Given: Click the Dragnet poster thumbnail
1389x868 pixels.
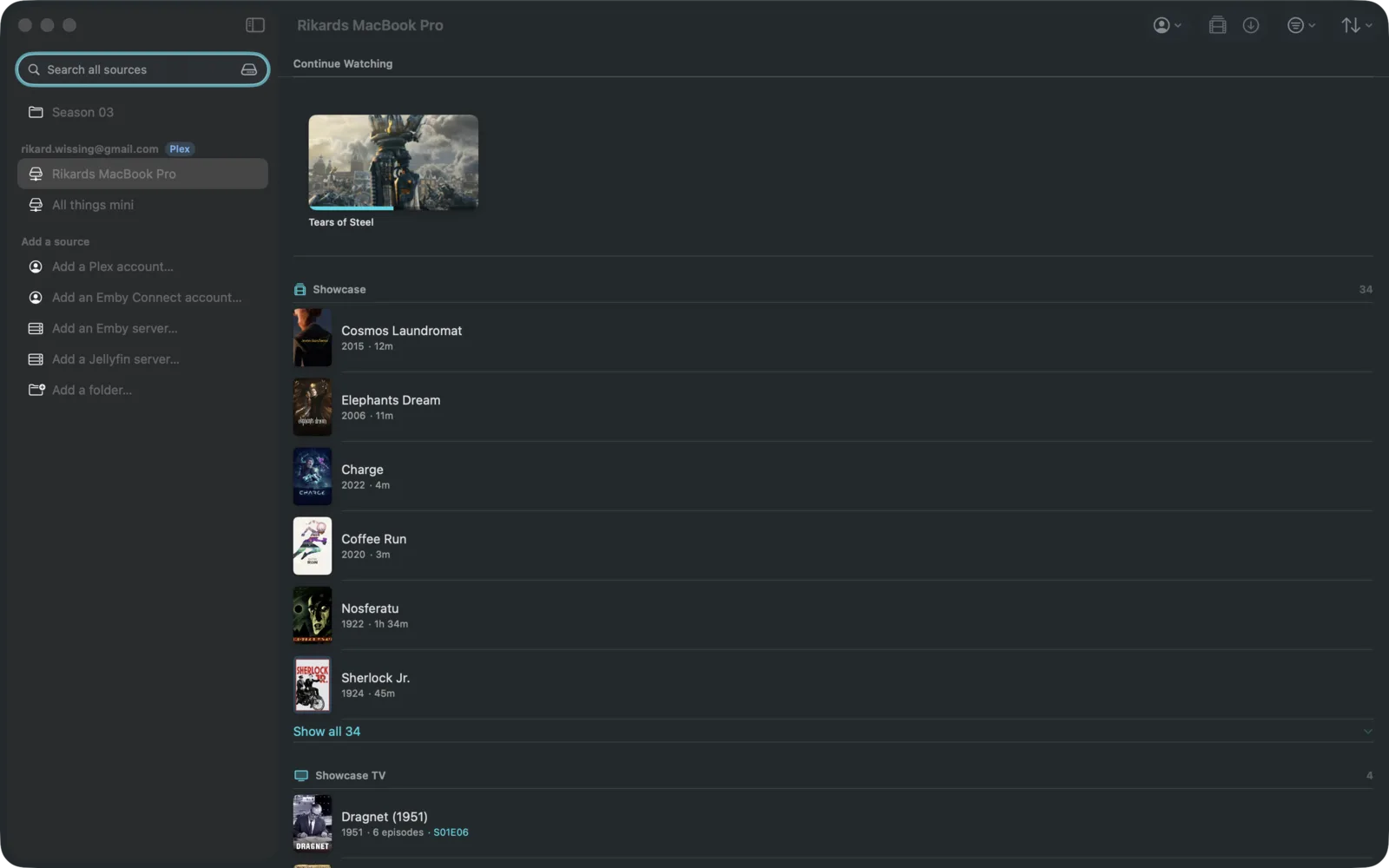Looking at the screenshot, I should (x=313, y=824).
